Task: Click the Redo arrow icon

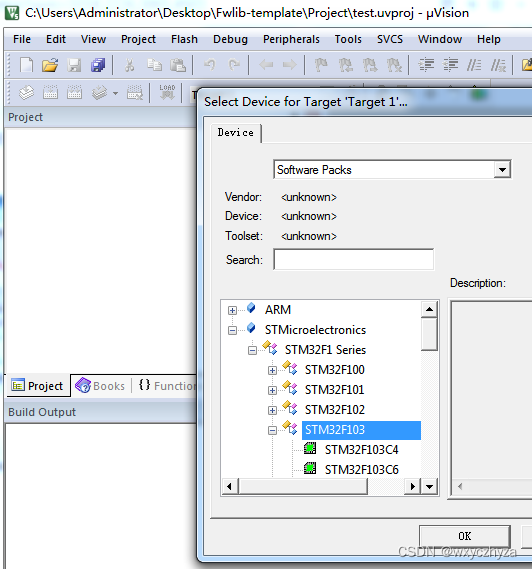Action: click(x=234, y=65)
